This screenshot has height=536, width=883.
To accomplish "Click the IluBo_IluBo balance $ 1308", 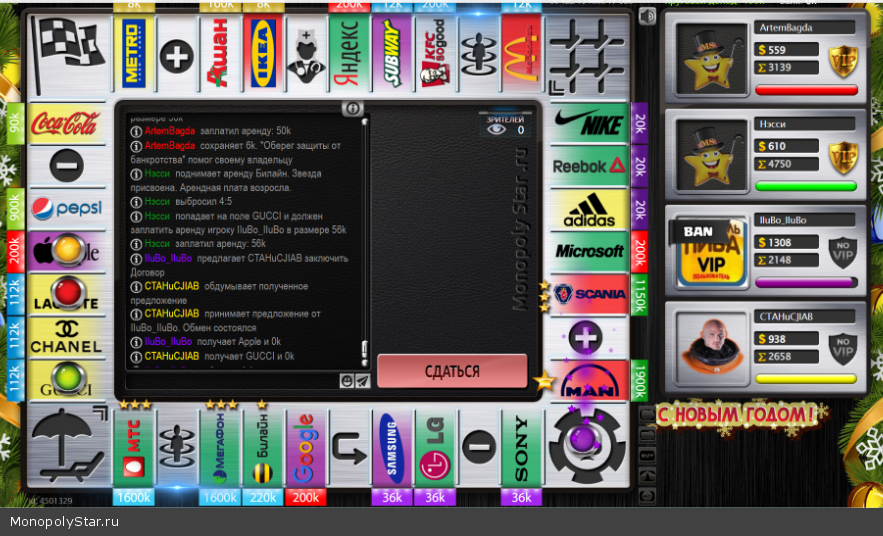I will coord(787,242).
